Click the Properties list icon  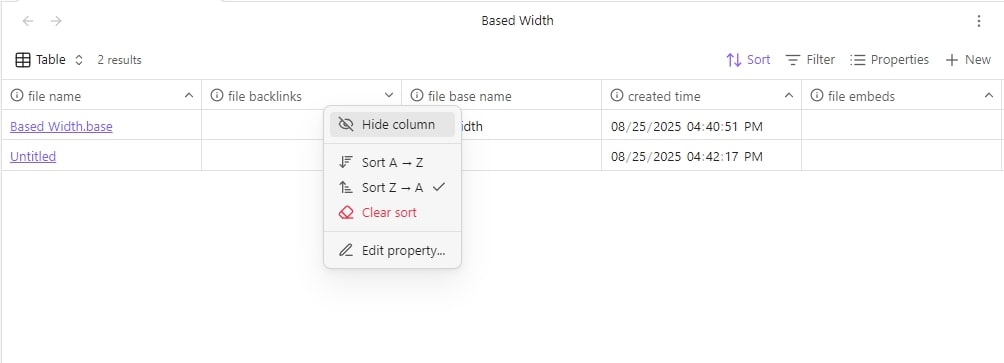[857, 60]
